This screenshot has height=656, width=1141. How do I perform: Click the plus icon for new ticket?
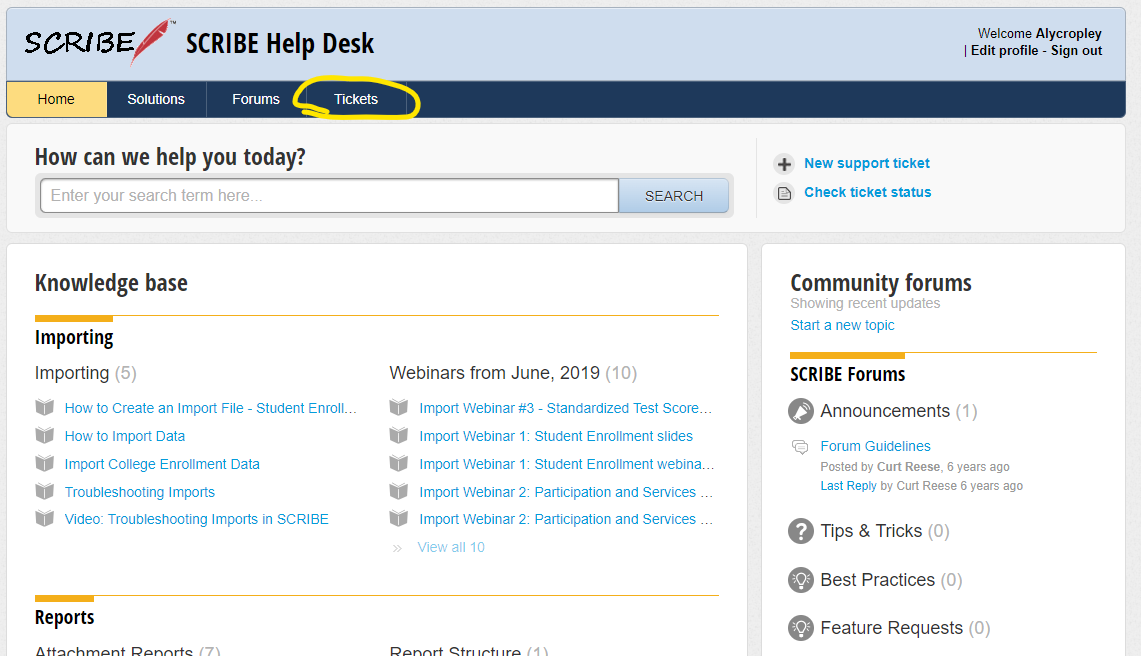point(784,164)
